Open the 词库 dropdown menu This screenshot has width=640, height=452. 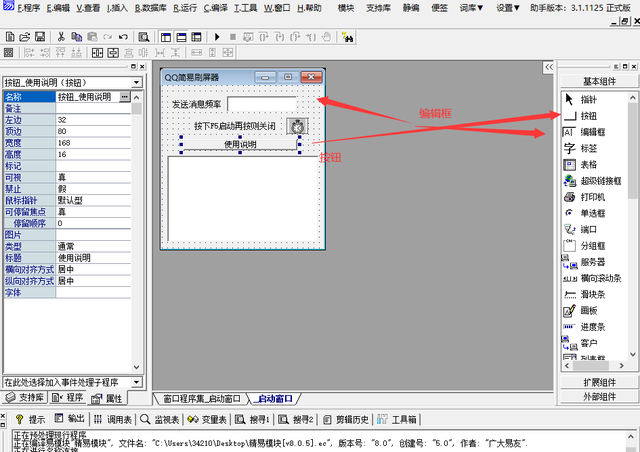[x=471, y=8]
